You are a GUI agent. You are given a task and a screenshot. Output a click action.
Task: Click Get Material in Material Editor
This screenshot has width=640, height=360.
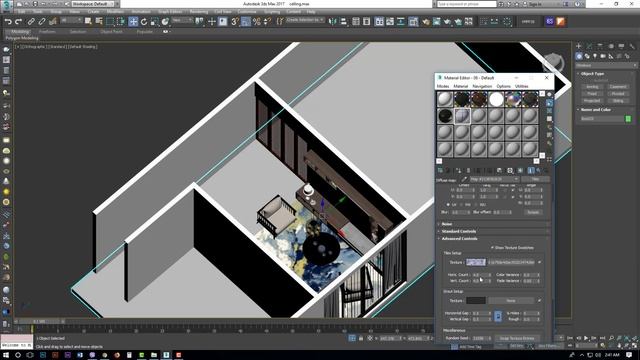[440, 170]
